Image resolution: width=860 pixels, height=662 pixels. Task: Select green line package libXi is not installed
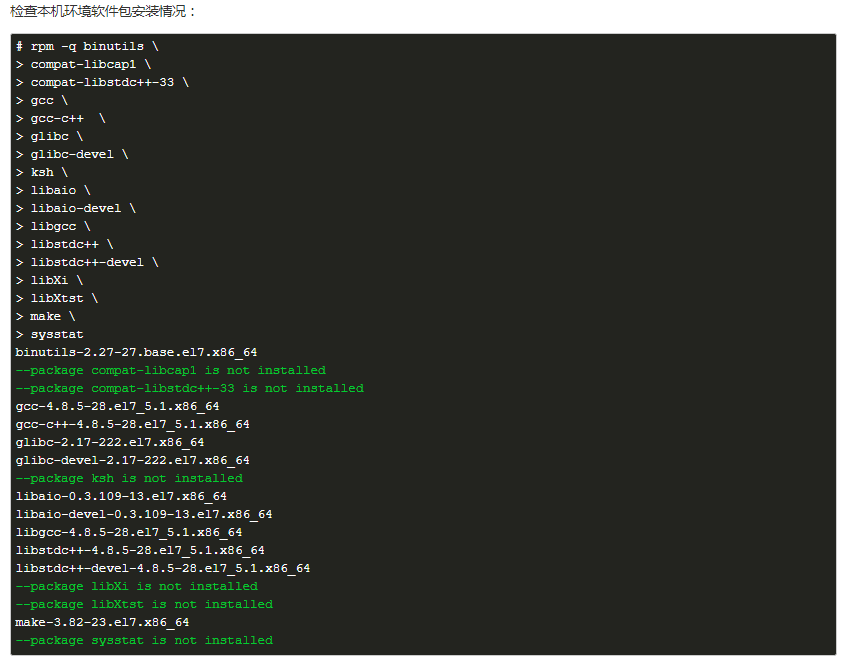pos(137,587)
